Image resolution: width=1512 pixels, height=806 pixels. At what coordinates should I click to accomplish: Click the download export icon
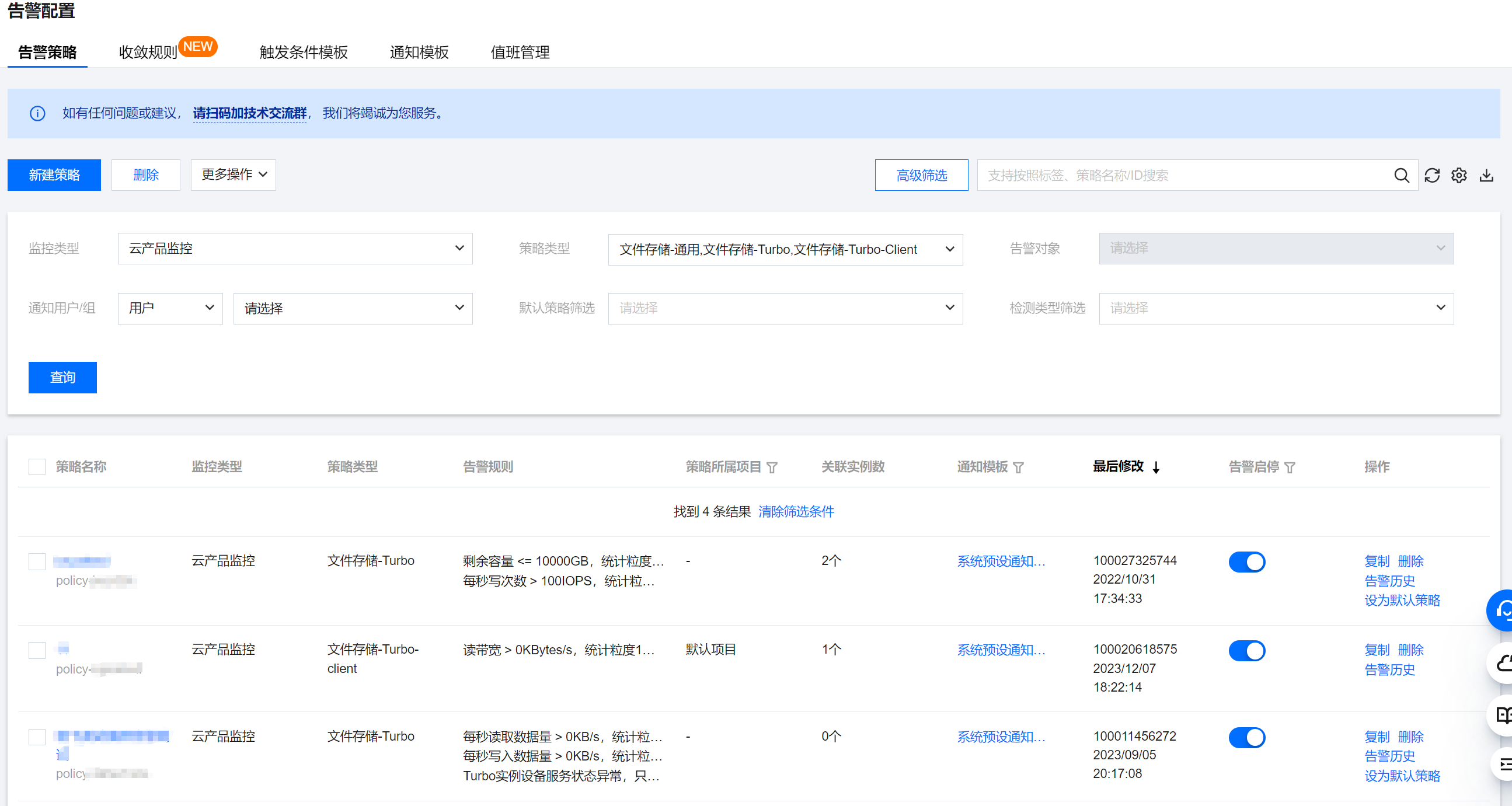pyautogui.click(x=1486, y=176)
